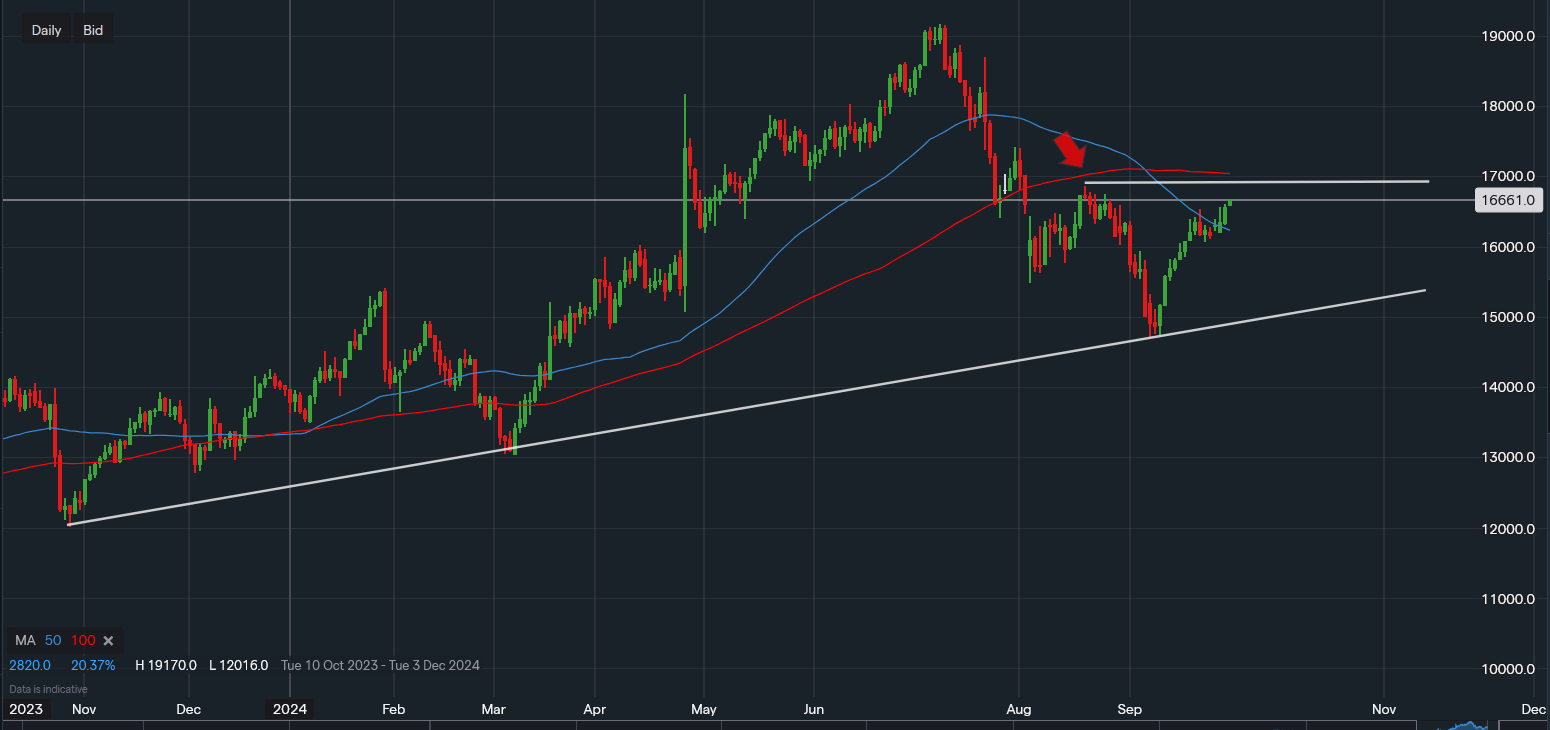Open the Bid price type selector
The width and height of the screenshot is (1550, 730).
[x=93, y=30]
